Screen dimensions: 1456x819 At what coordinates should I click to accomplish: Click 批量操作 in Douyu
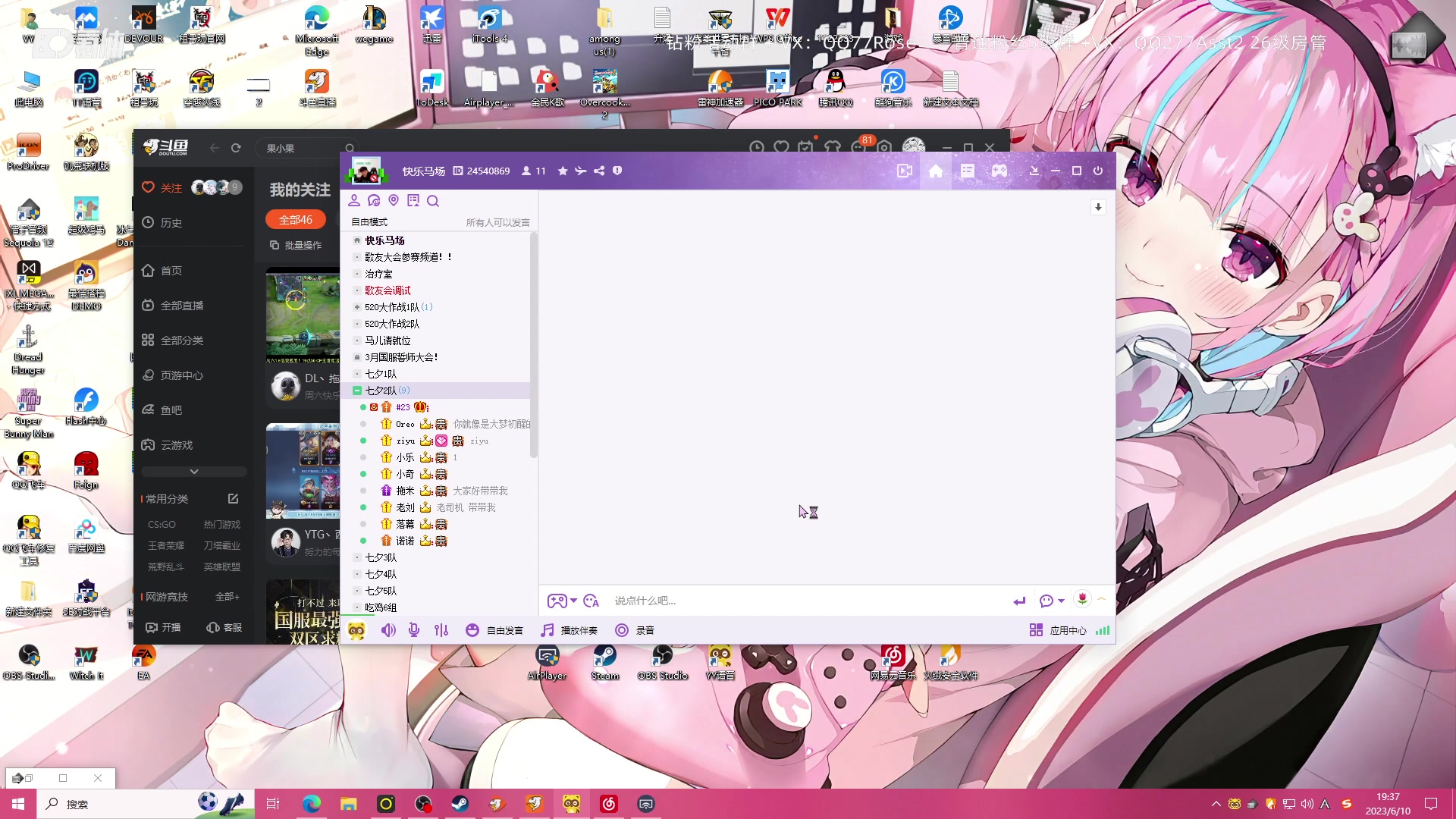(x=296, y=245)
